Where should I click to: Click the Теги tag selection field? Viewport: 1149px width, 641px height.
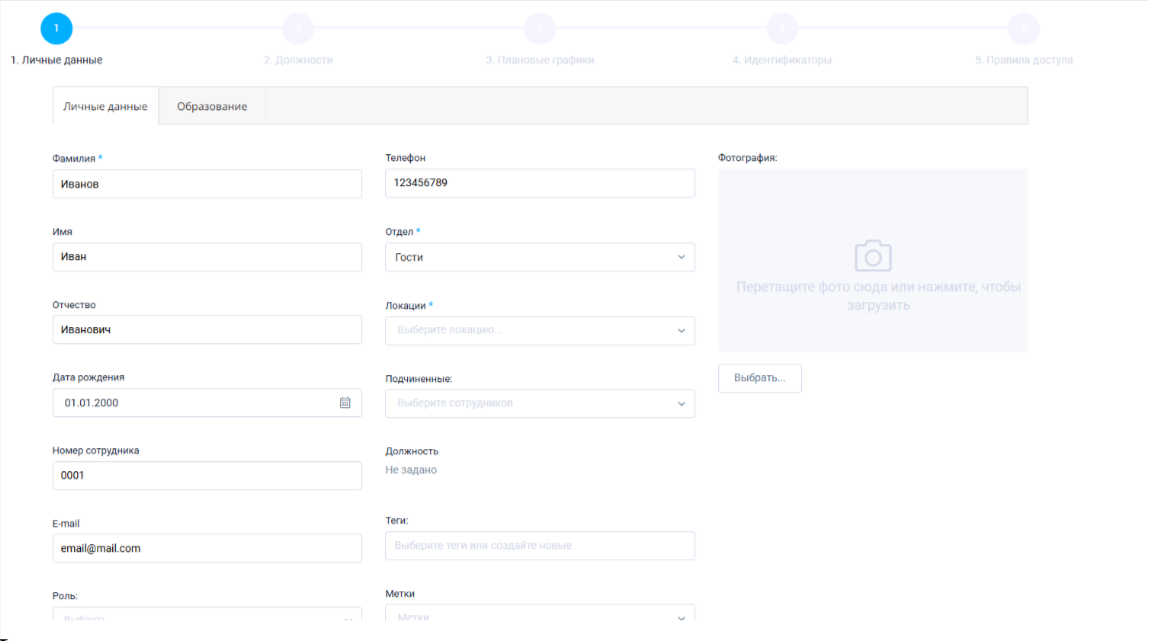pos(539,546)
